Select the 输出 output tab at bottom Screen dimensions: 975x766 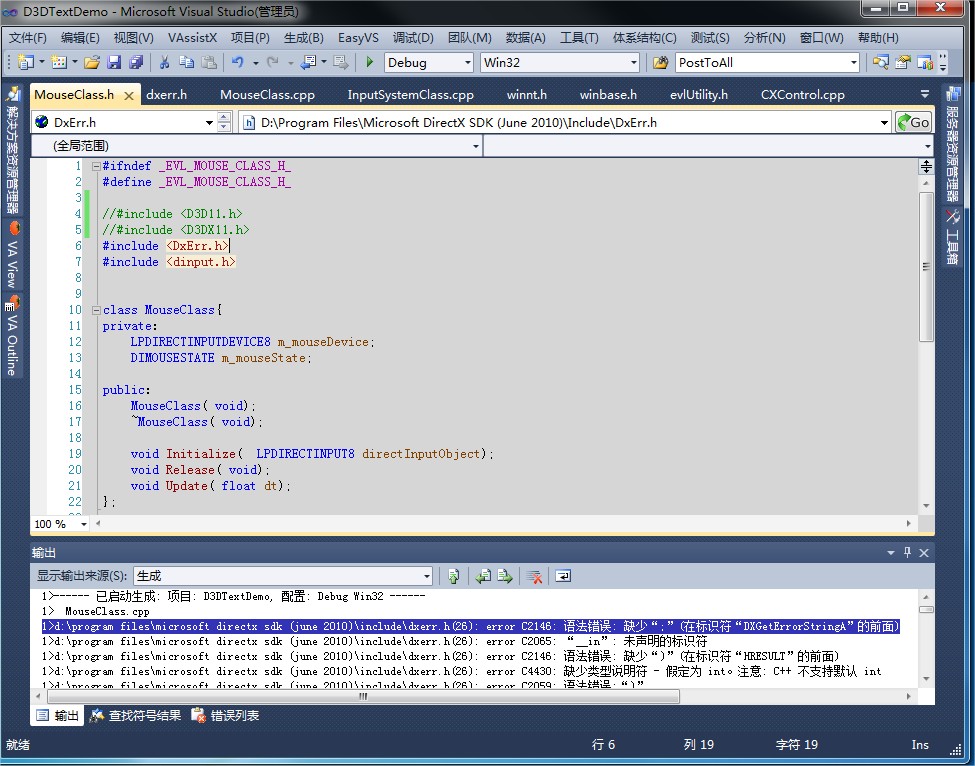(58, 716)
